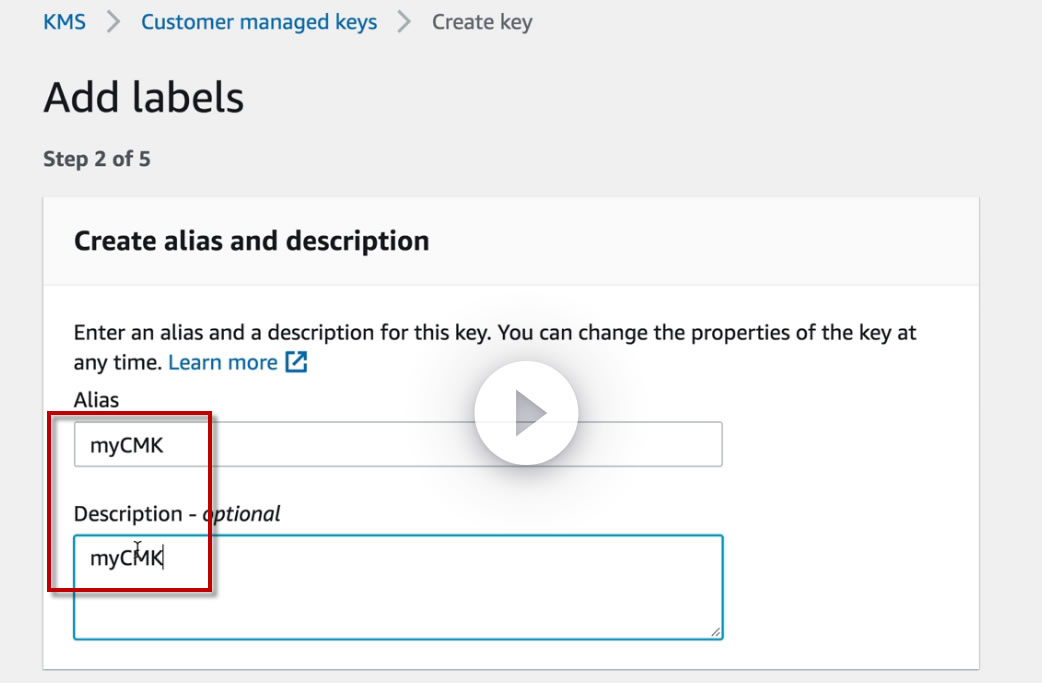Click the Alias field label

tap(96, 400)
